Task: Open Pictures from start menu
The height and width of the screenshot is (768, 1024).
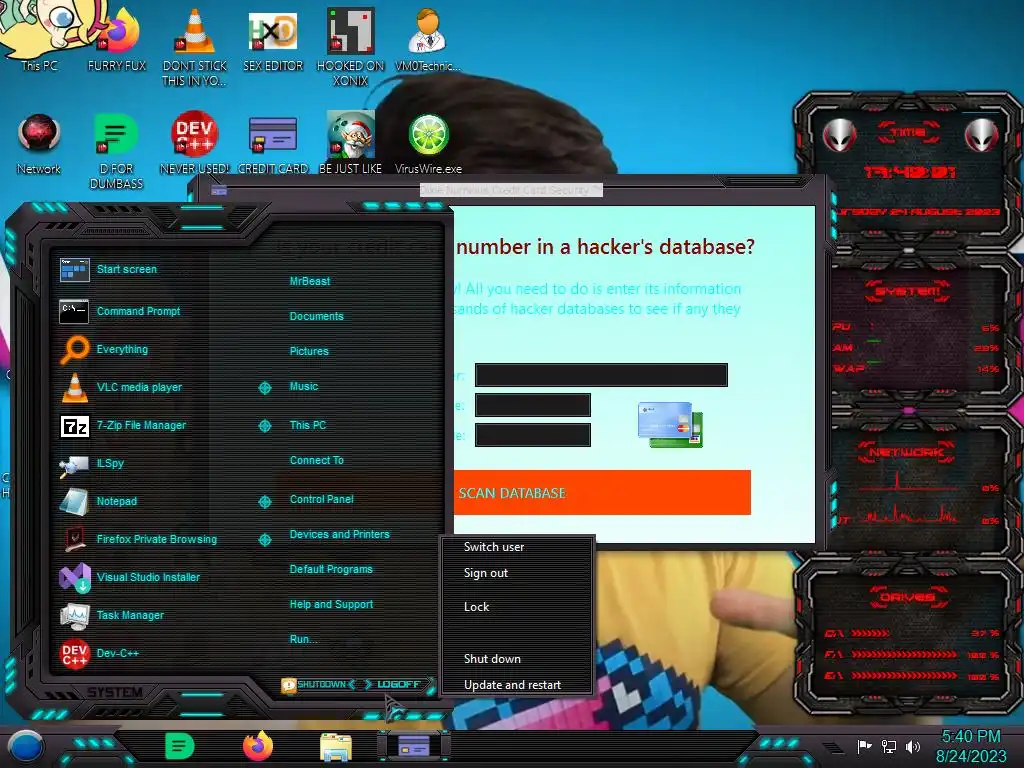Action: [x=309, y=351]
